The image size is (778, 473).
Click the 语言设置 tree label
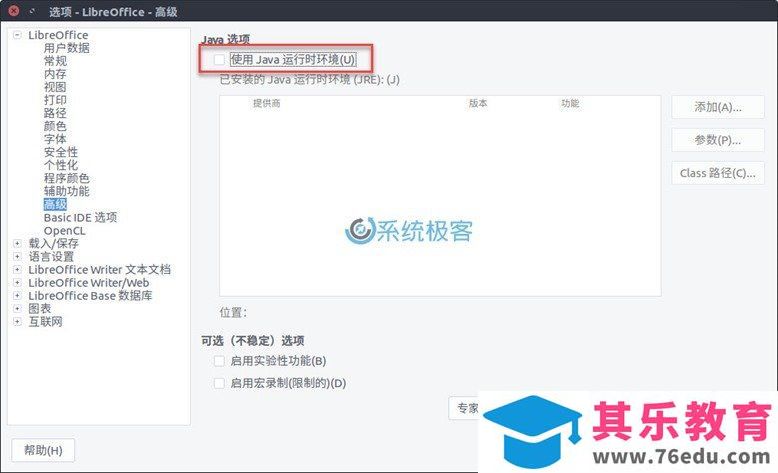pos(51,257)
